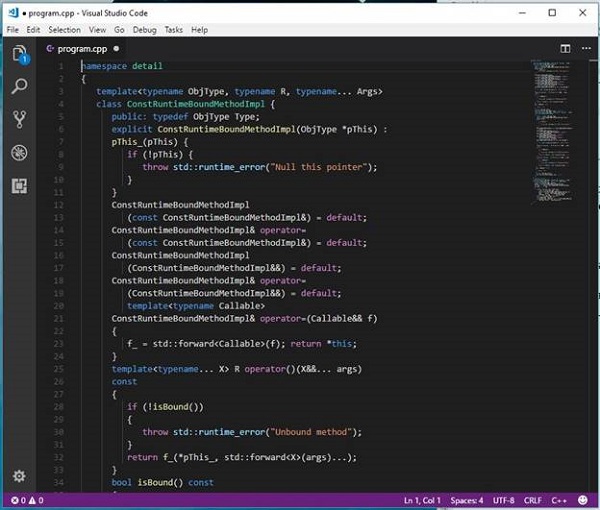Open the Explorer view in activity bar
Screen dimensions: 600x510
[x=19, y=54]
